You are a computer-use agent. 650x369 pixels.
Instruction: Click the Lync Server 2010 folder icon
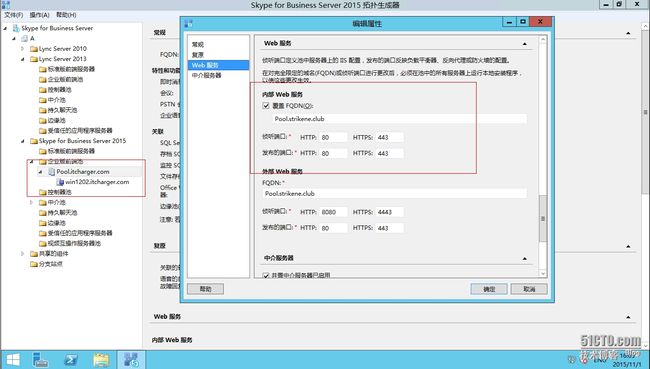coord(34,49)
